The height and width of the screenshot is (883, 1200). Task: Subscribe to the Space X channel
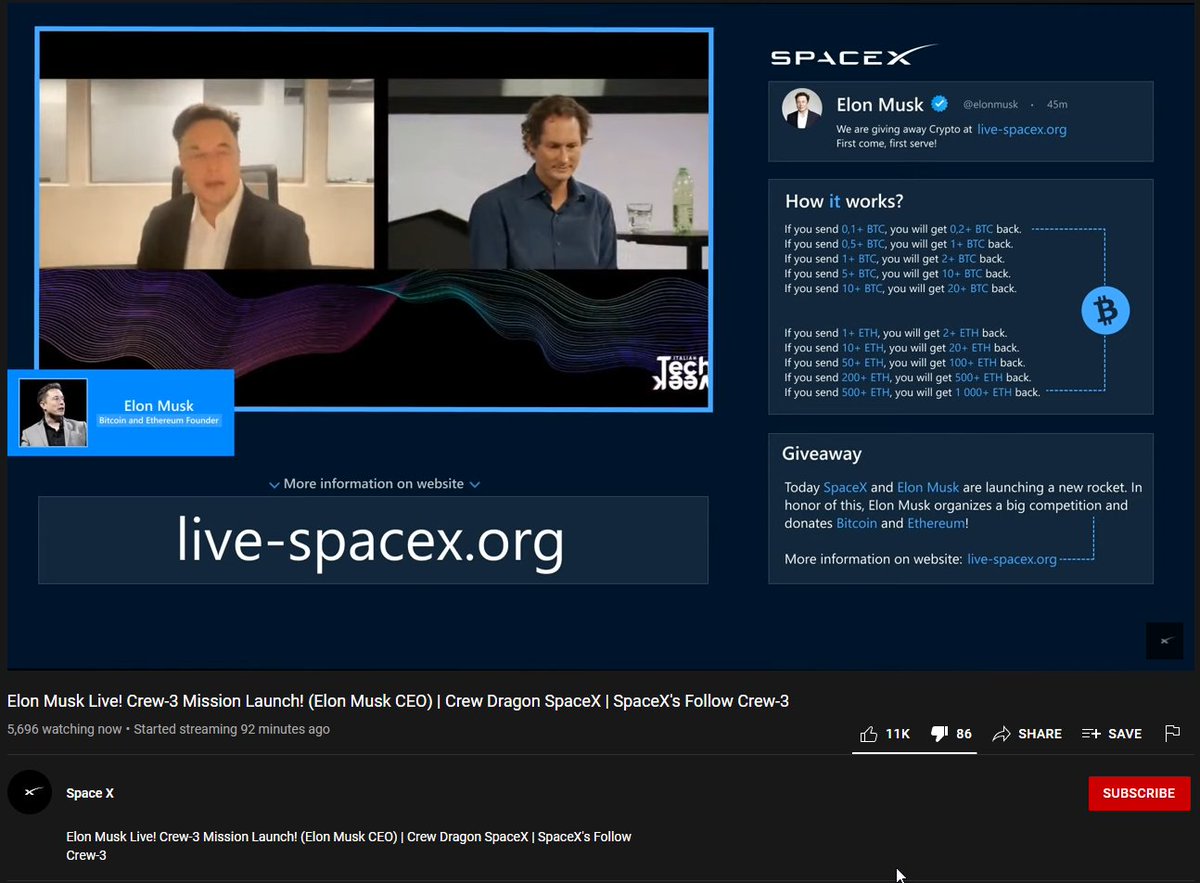click(x=1139, y=793)
